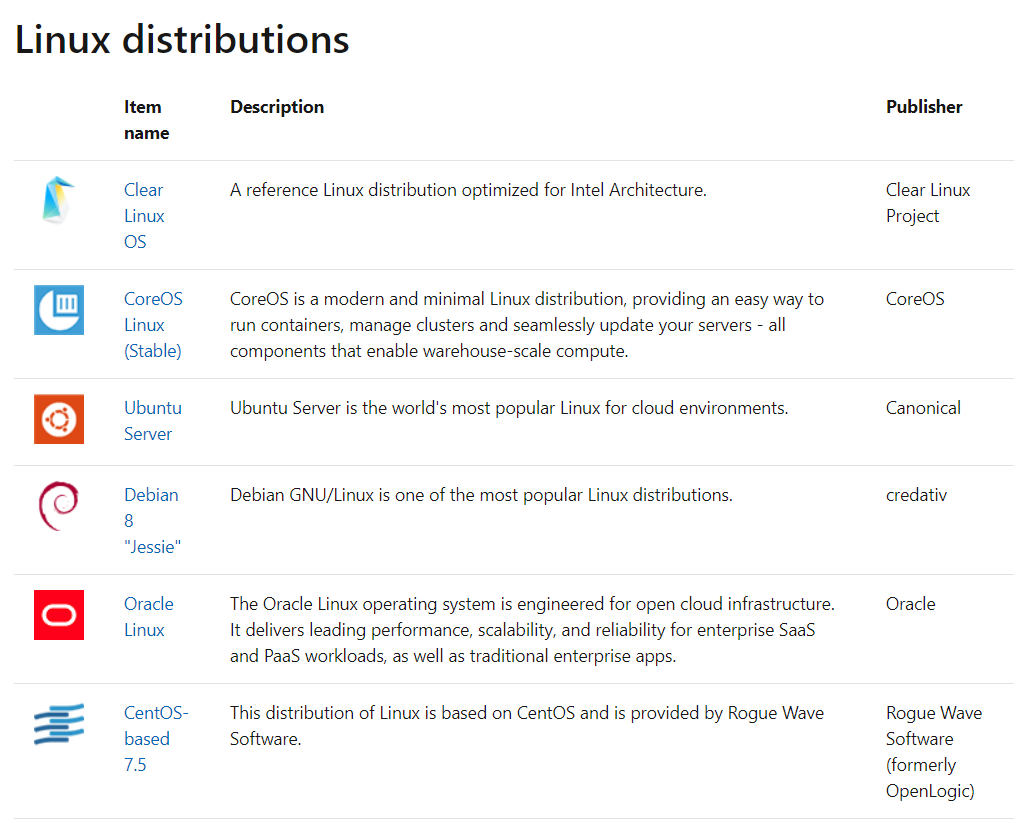Open the Debian 8 "Jessie" link
This screenshot has width=1021, height=819.
click(151, 520)
